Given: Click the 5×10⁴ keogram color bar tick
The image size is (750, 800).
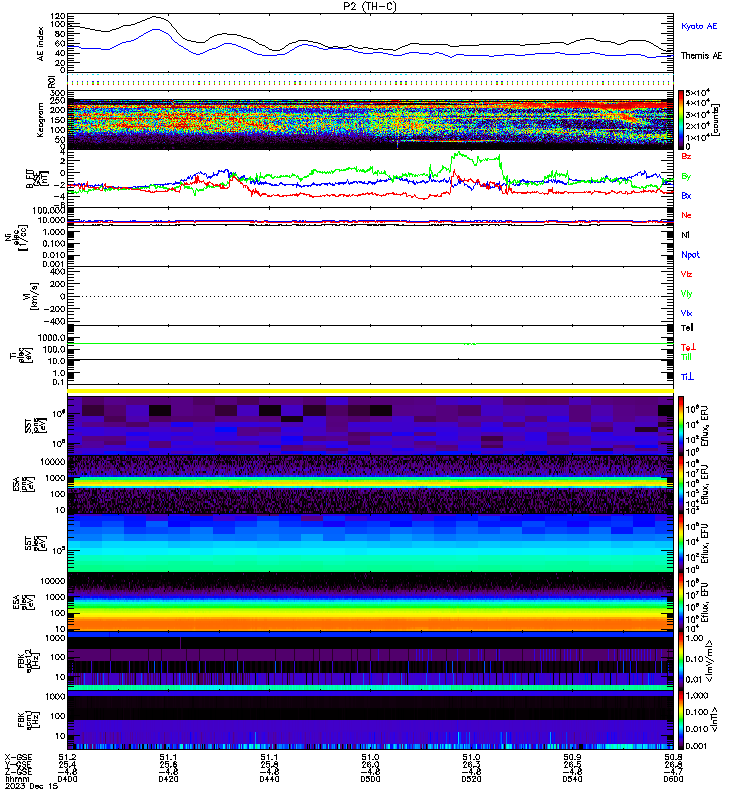Looking at the screenshot, I should [x=696, y=93].
